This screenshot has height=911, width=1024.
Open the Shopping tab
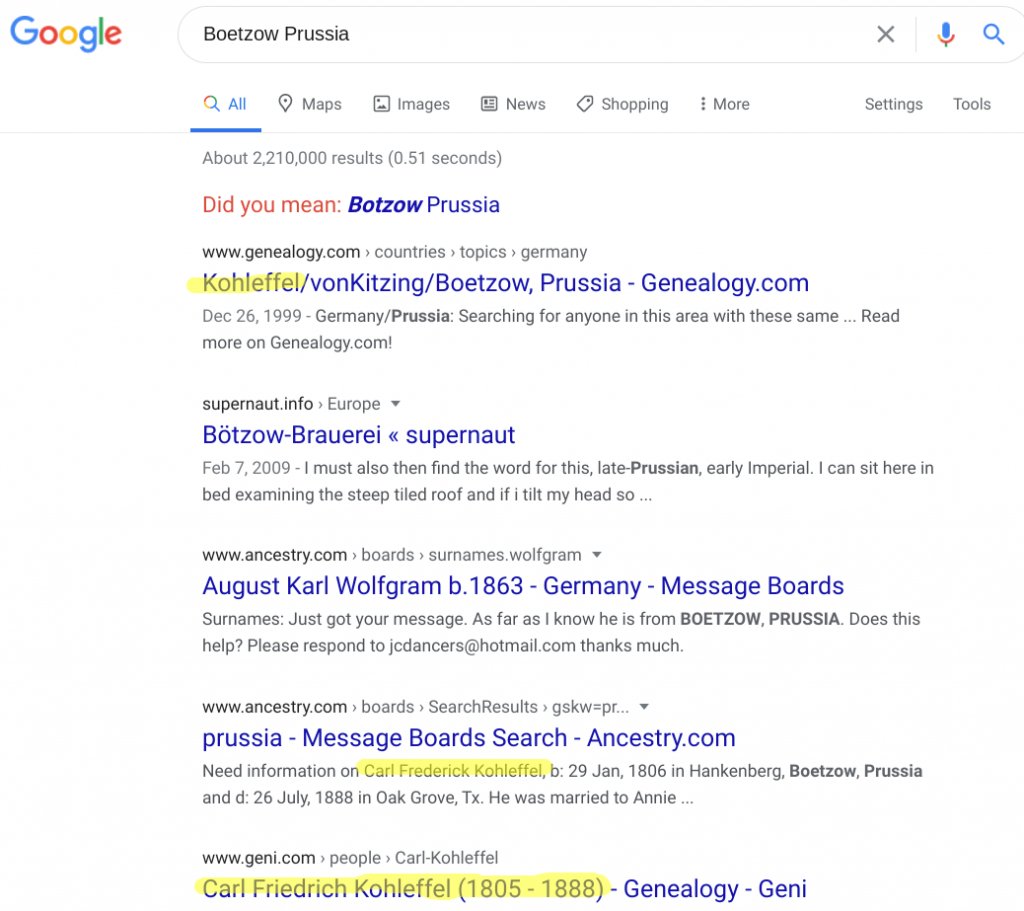(x=622, y=104)
